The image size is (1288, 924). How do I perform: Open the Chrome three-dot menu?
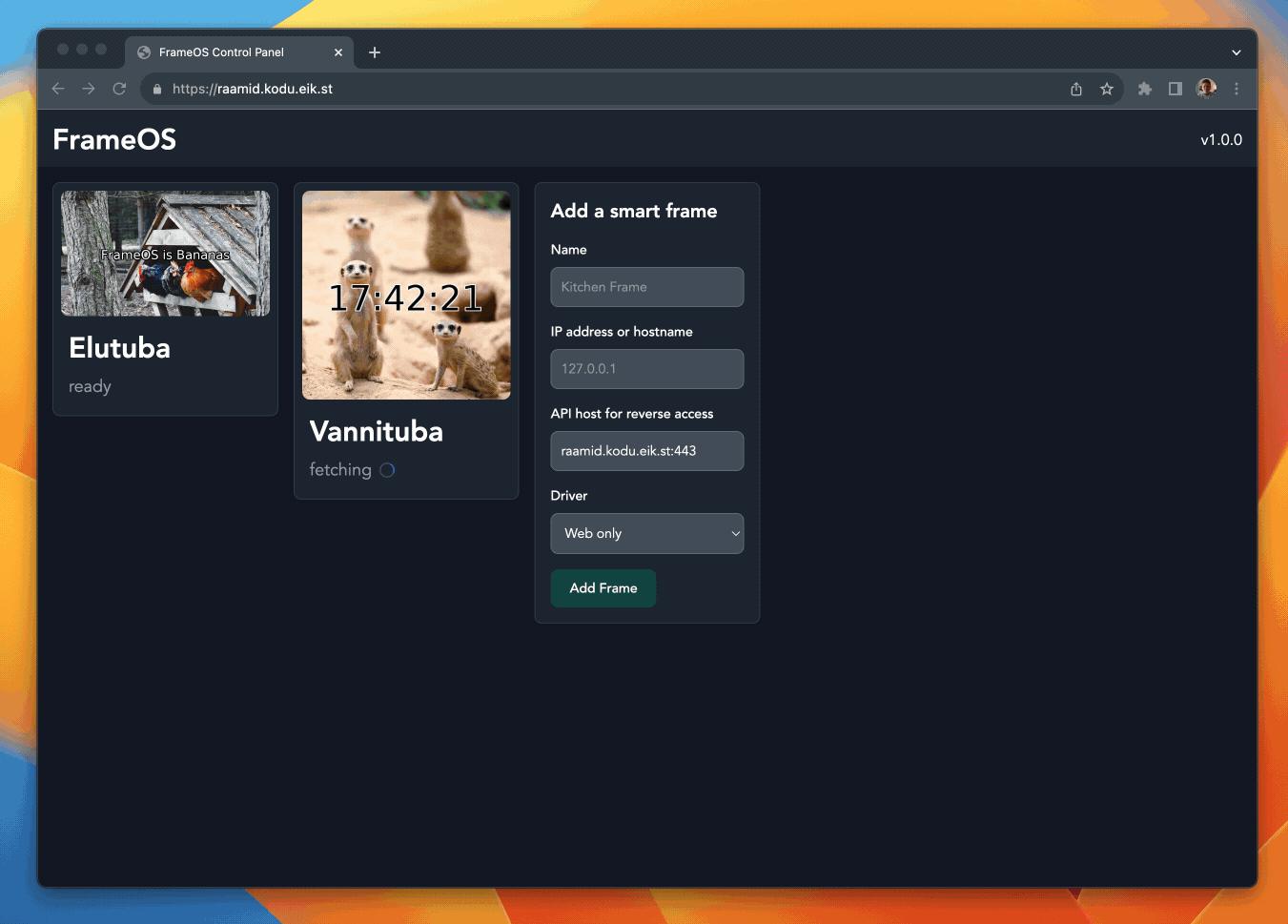tap(1237, 89)
